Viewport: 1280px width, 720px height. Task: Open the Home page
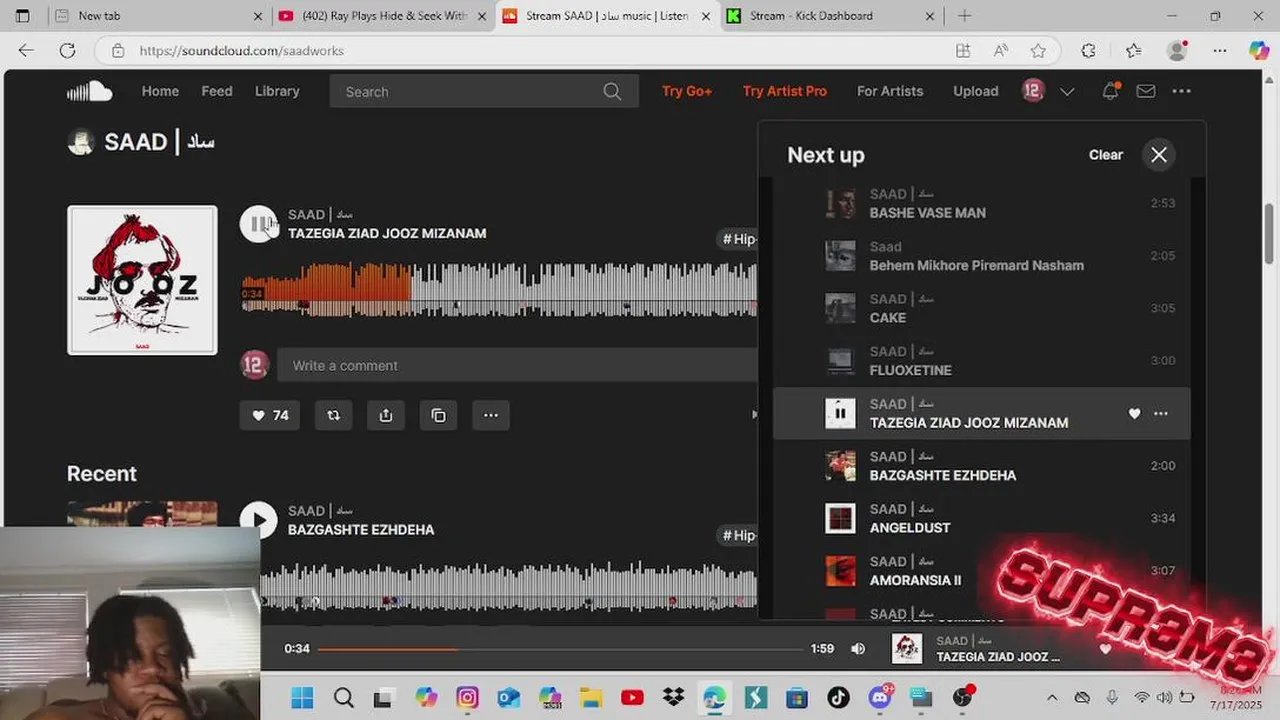(160, 91)
